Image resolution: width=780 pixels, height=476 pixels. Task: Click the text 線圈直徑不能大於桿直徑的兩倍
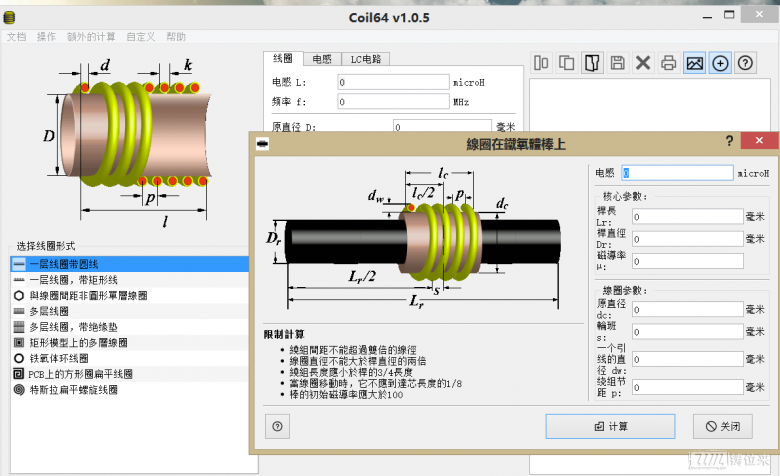pos(358,361)
